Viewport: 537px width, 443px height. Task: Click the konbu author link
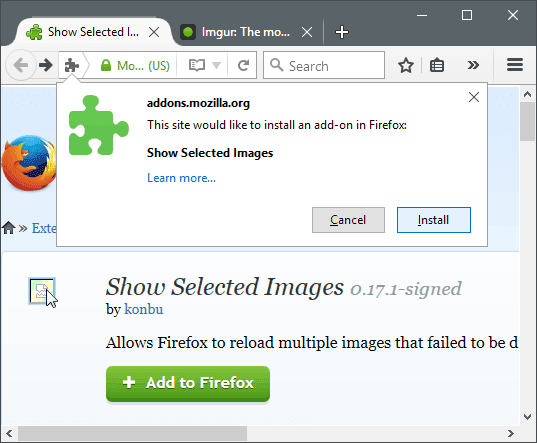143,309
